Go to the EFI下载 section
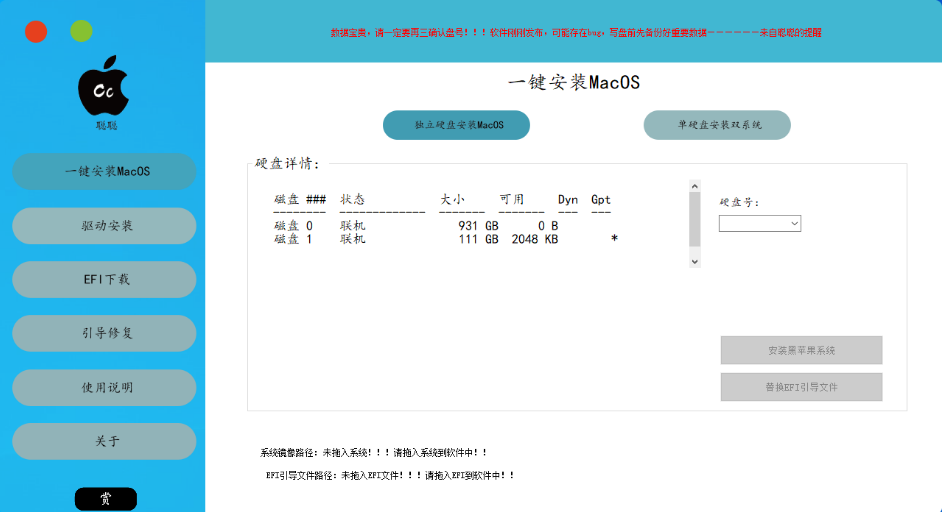The height and width of the screenshot is (512, 942). coord(105,279)
